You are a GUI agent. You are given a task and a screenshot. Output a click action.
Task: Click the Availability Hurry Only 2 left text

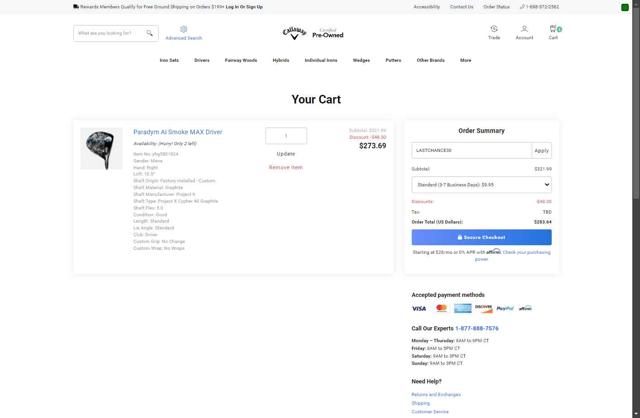pos(165,144)
